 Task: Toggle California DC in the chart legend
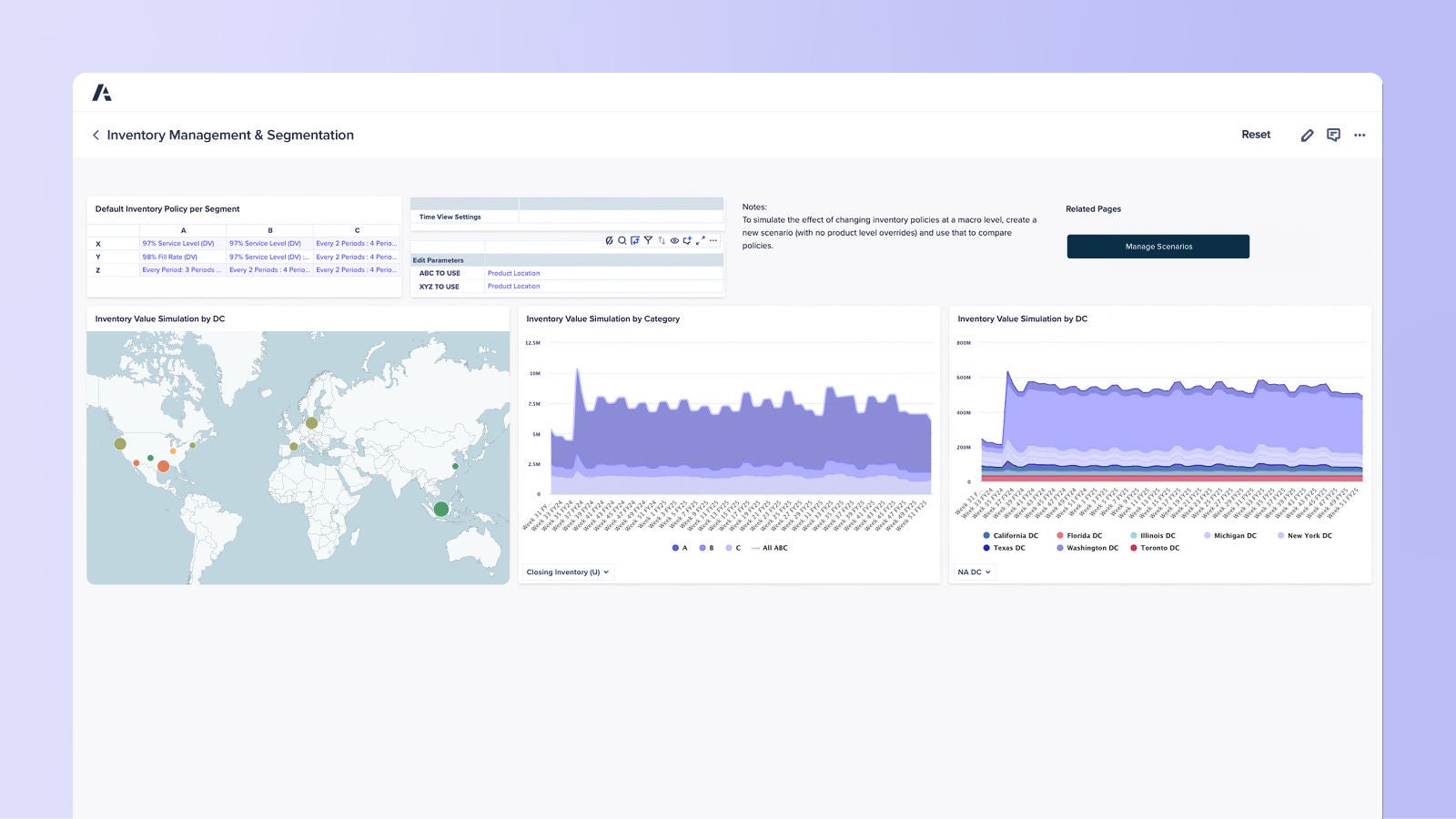pos(1012,536)
